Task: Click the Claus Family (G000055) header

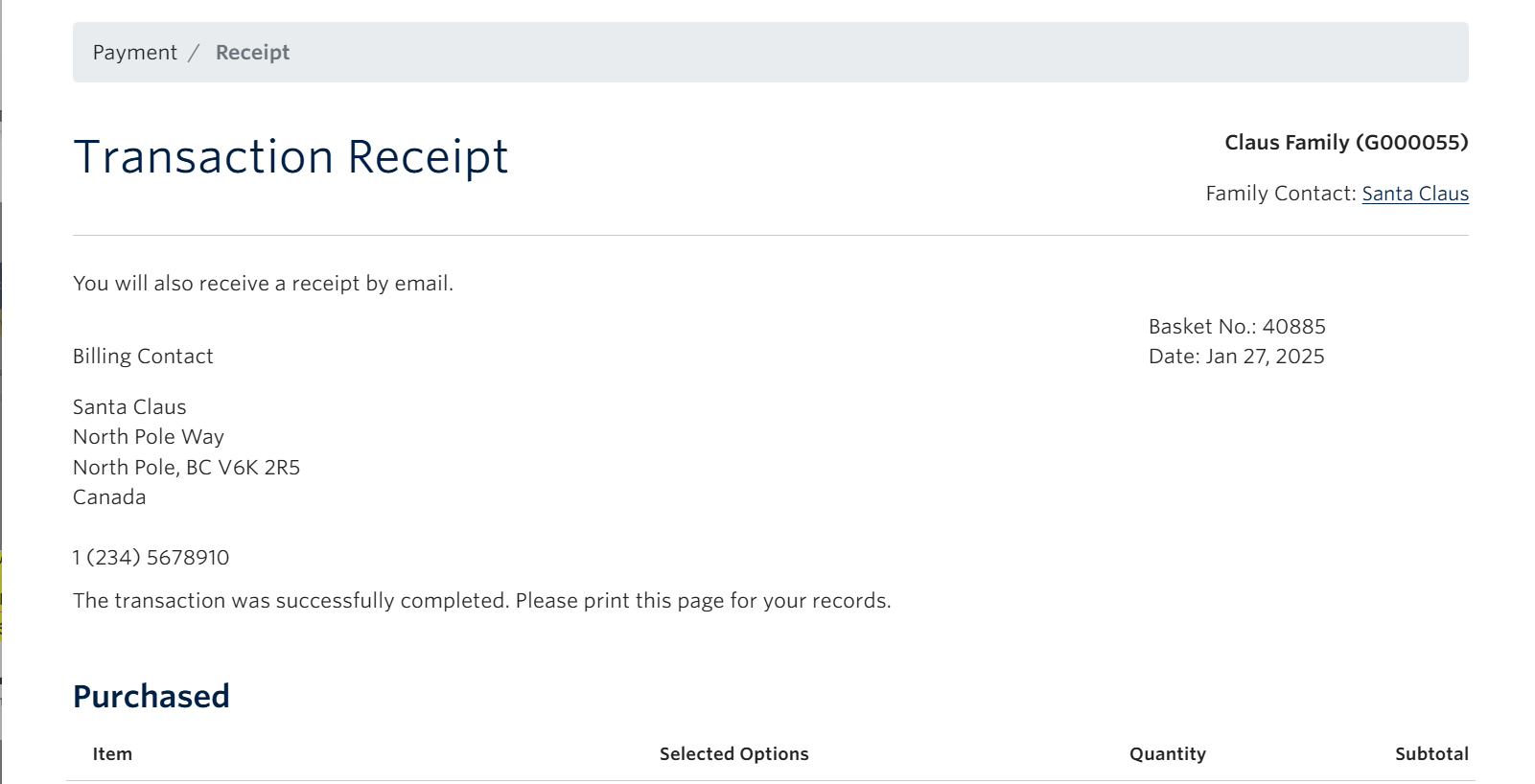Action: coord(1346,142)
